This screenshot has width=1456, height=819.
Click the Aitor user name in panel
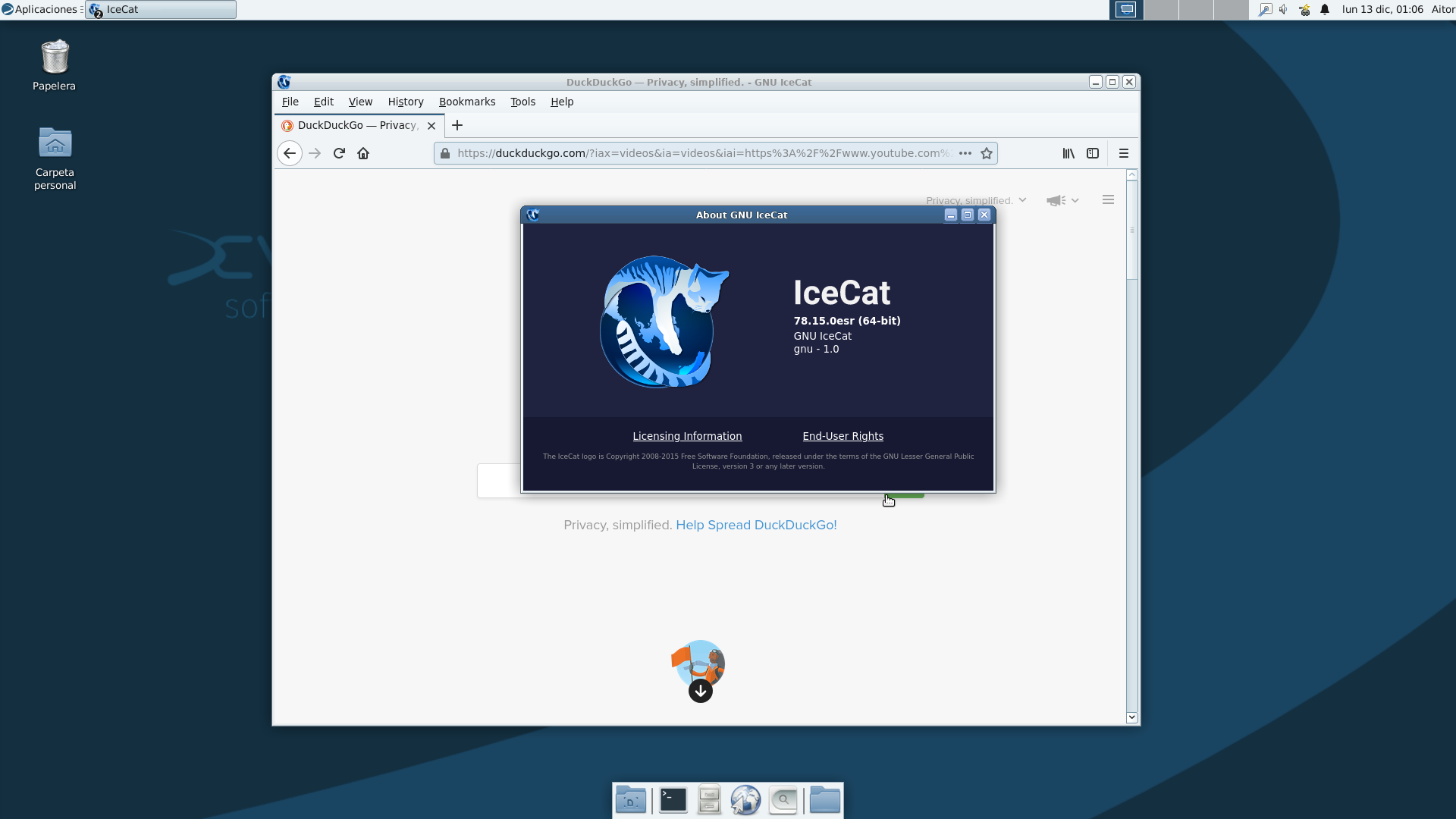click(x=1442, y=9)
